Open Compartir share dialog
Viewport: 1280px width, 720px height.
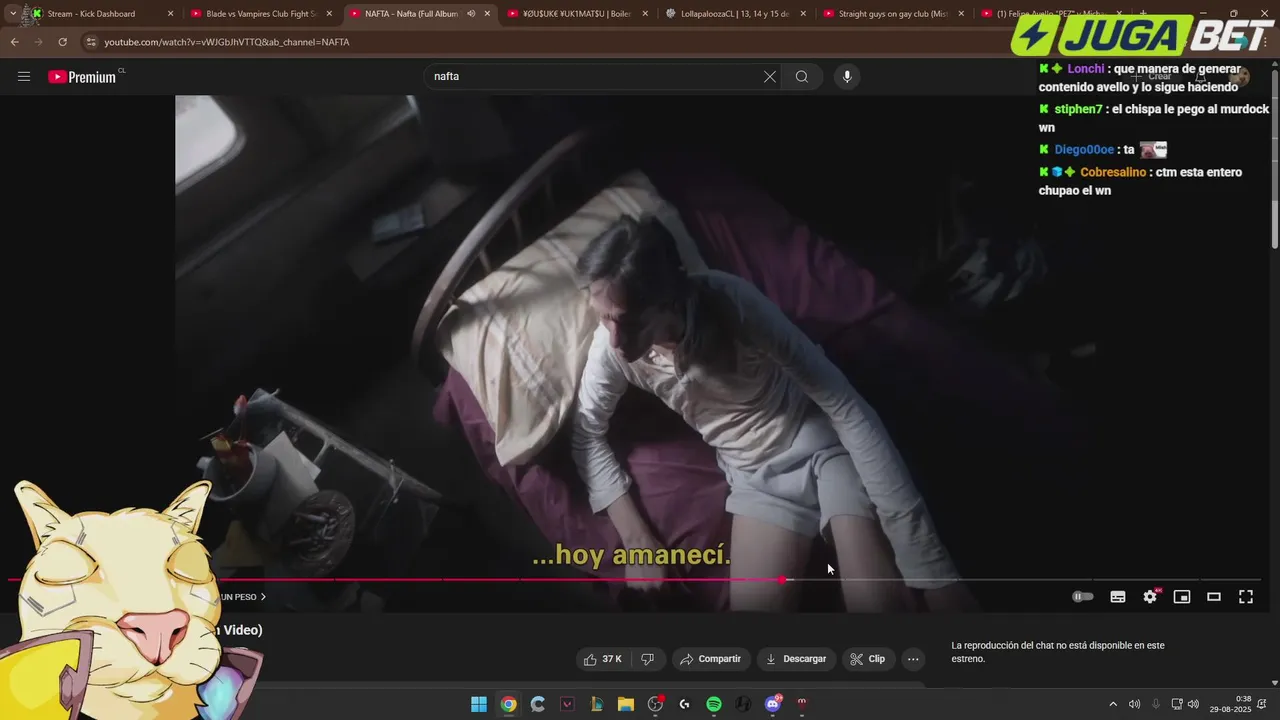710,659
